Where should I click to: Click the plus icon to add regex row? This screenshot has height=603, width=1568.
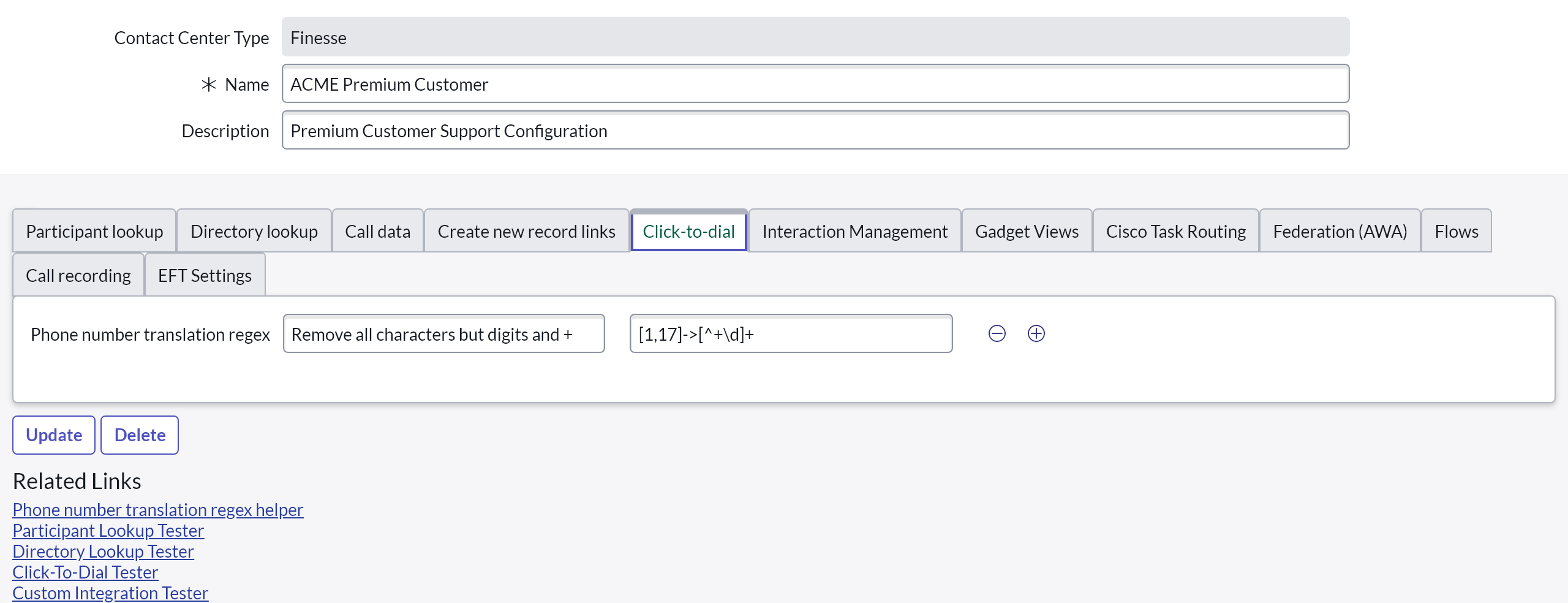pos(1036,333)
